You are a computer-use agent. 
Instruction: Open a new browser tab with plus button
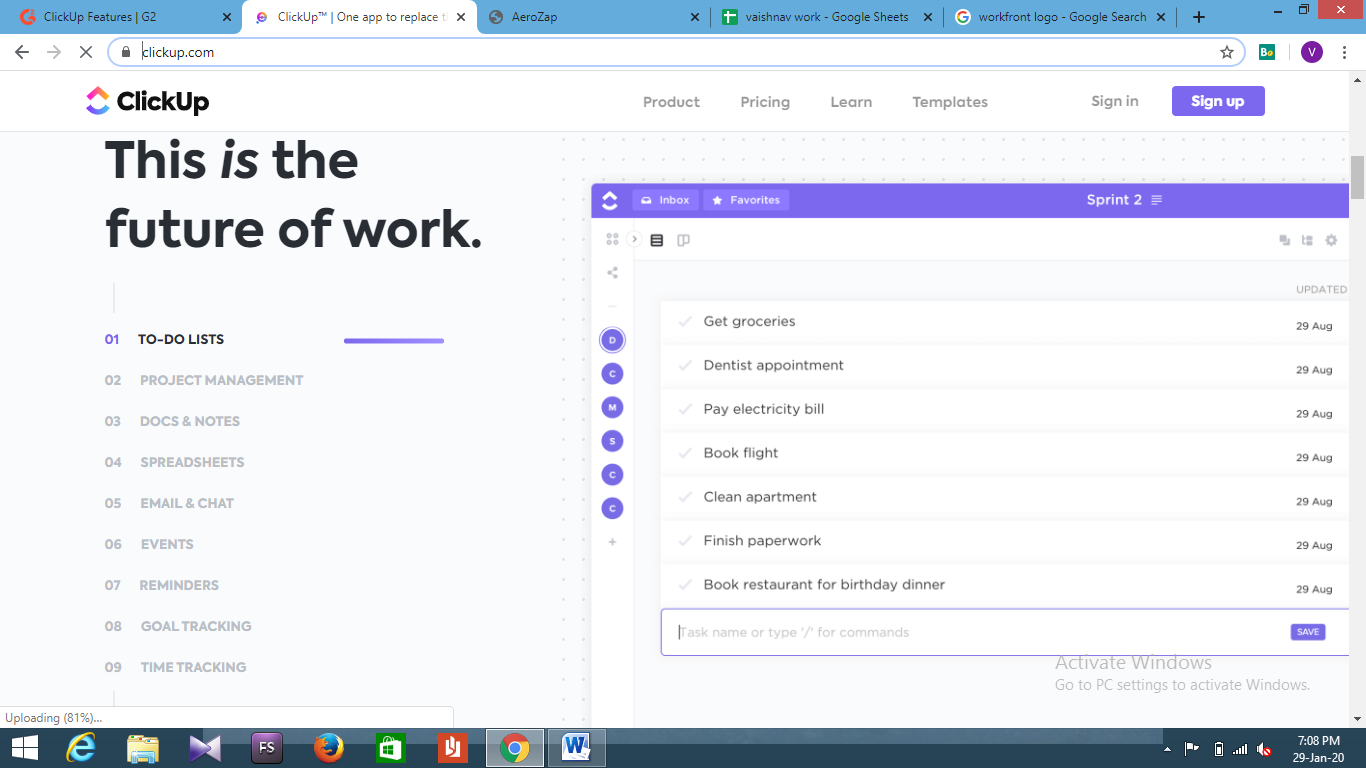point(1199,17)
